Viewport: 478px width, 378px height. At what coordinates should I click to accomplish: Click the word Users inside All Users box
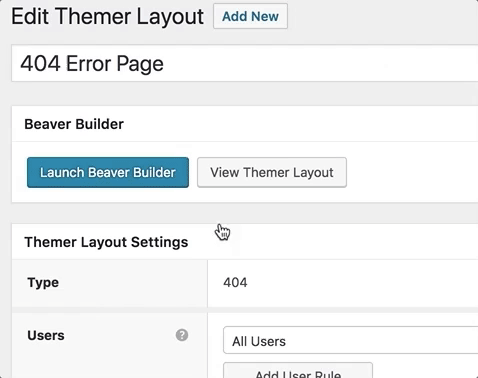click(x=268, y=341)
